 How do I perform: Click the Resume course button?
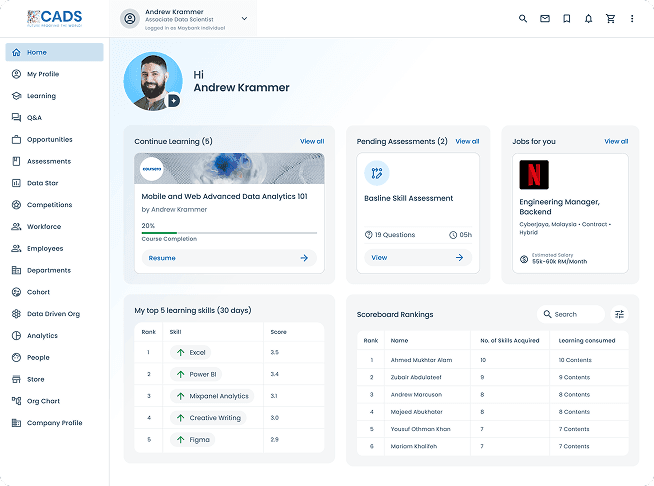162,258
